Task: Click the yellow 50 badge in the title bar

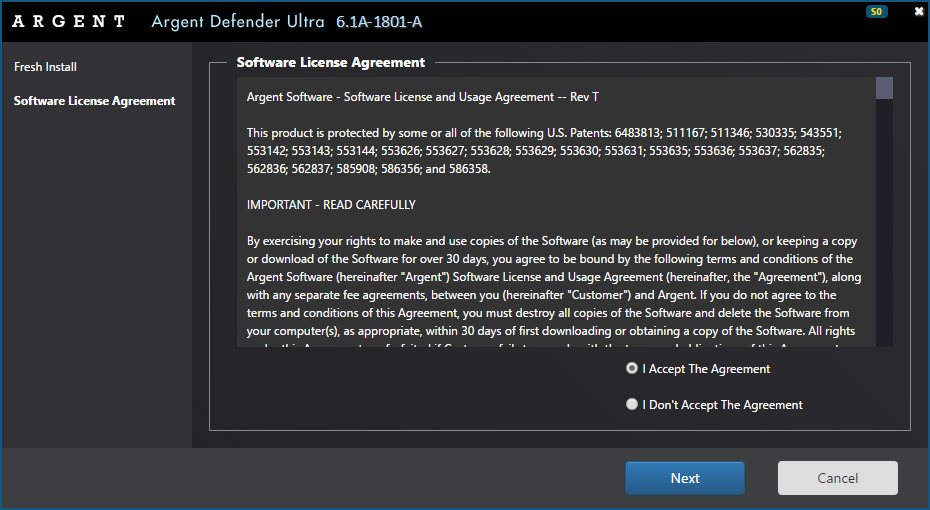Action: coord(877,12)
